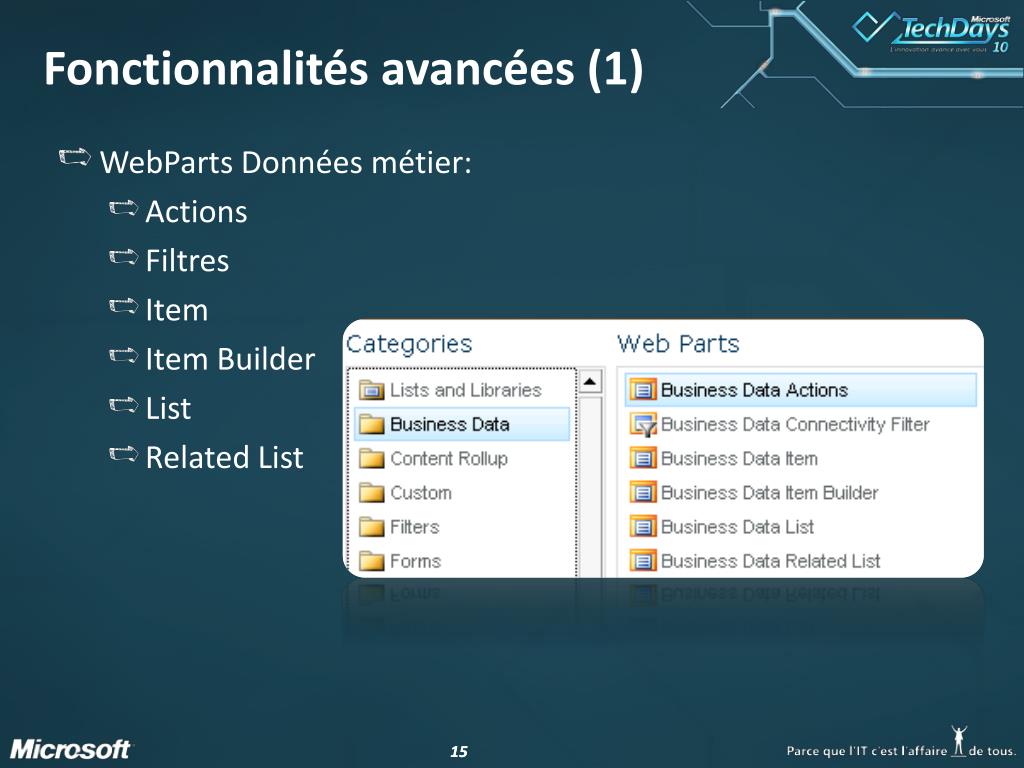The width and height of the screenshot is (1024, 768).
Task: Click the Web Parts heading
Action: (x=678, y=344)
